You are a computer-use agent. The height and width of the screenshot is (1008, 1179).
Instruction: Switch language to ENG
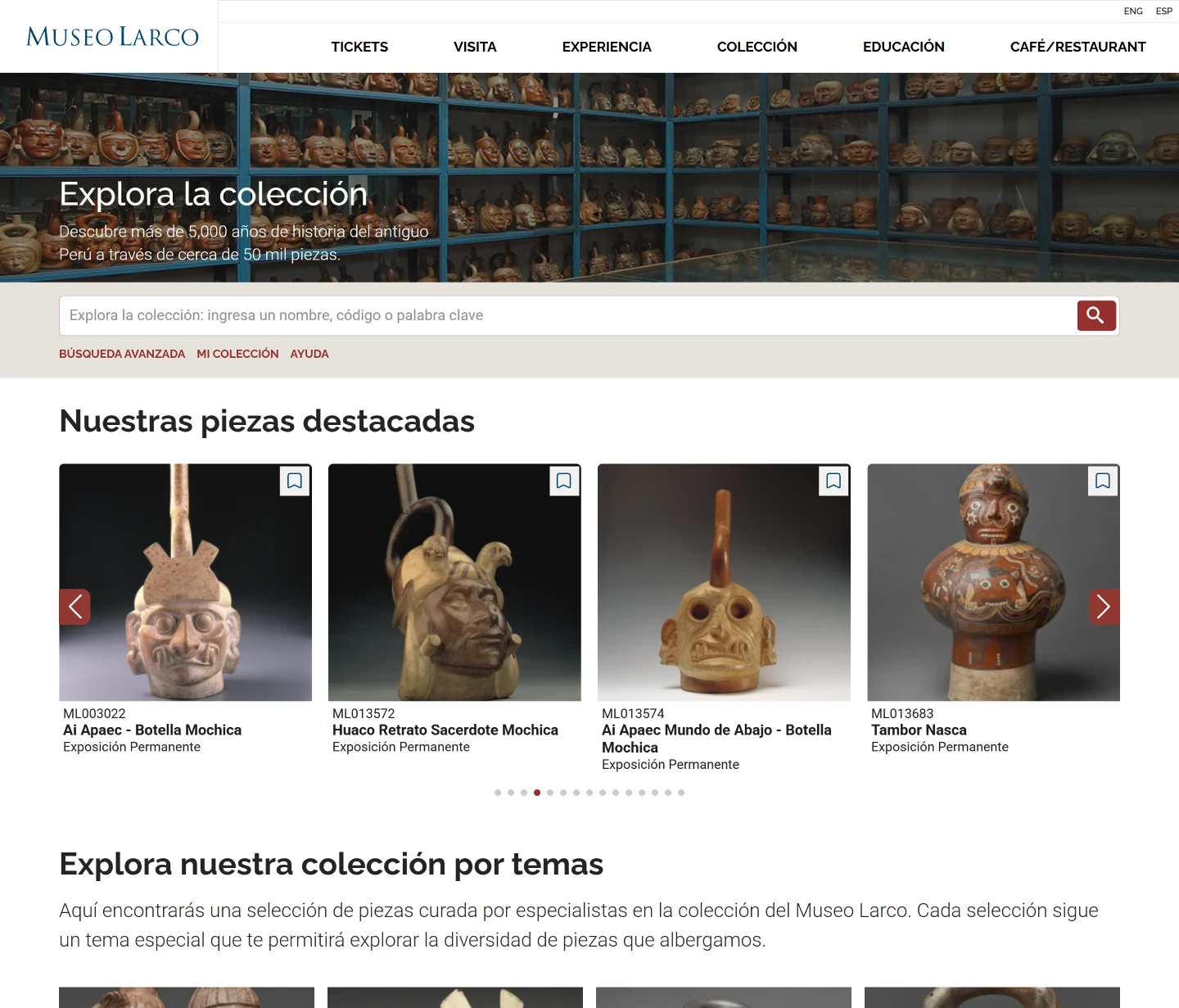click(1133, 11)
